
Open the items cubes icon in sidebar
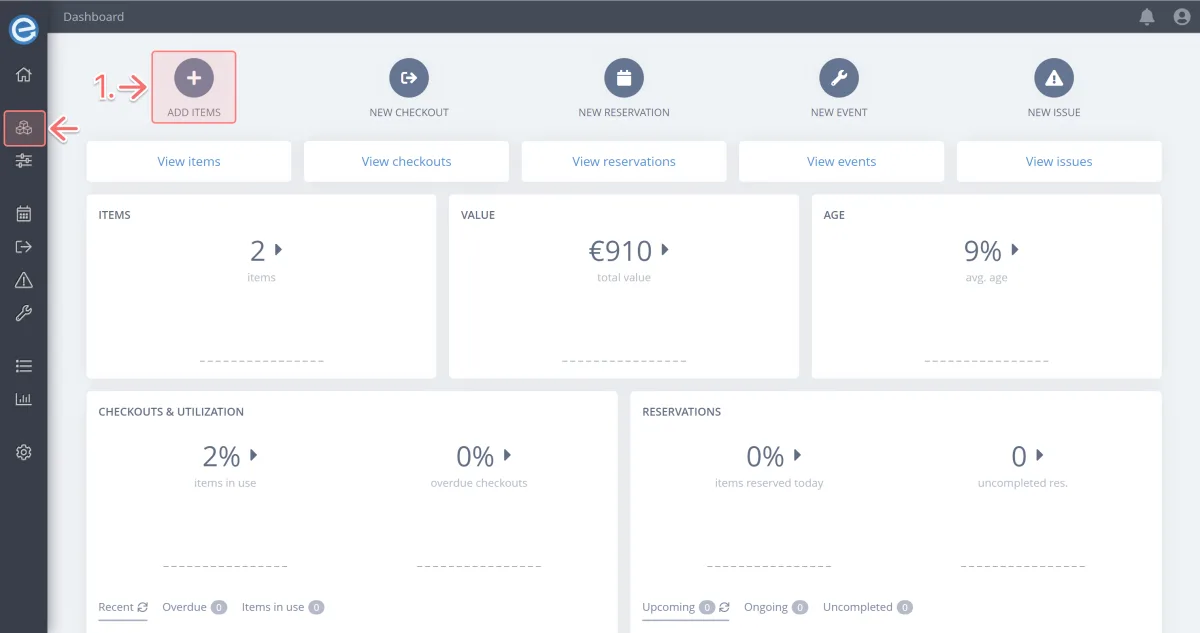pos(24,128)
